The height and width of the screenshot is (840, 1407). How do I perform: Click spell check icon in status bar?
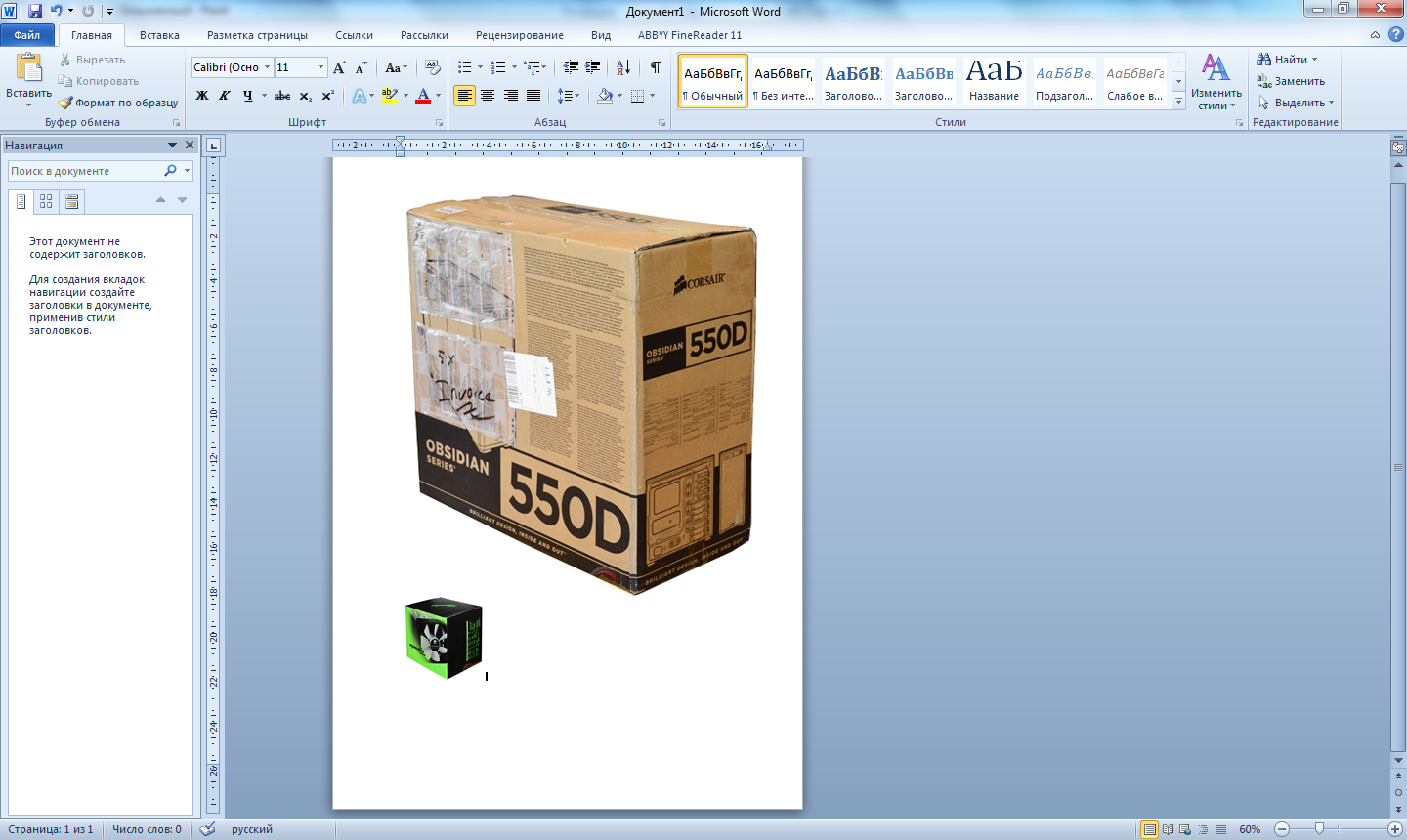207,829
